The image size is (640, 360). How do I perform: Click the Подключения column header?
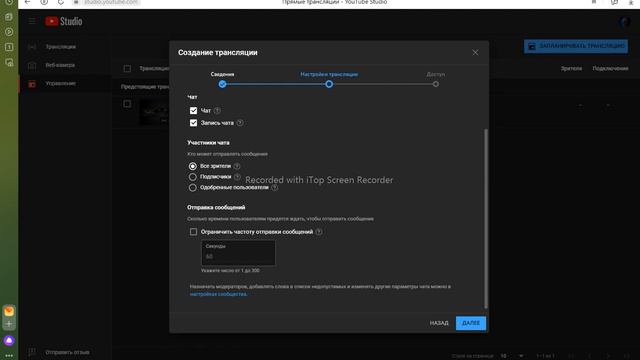point(610,69)
